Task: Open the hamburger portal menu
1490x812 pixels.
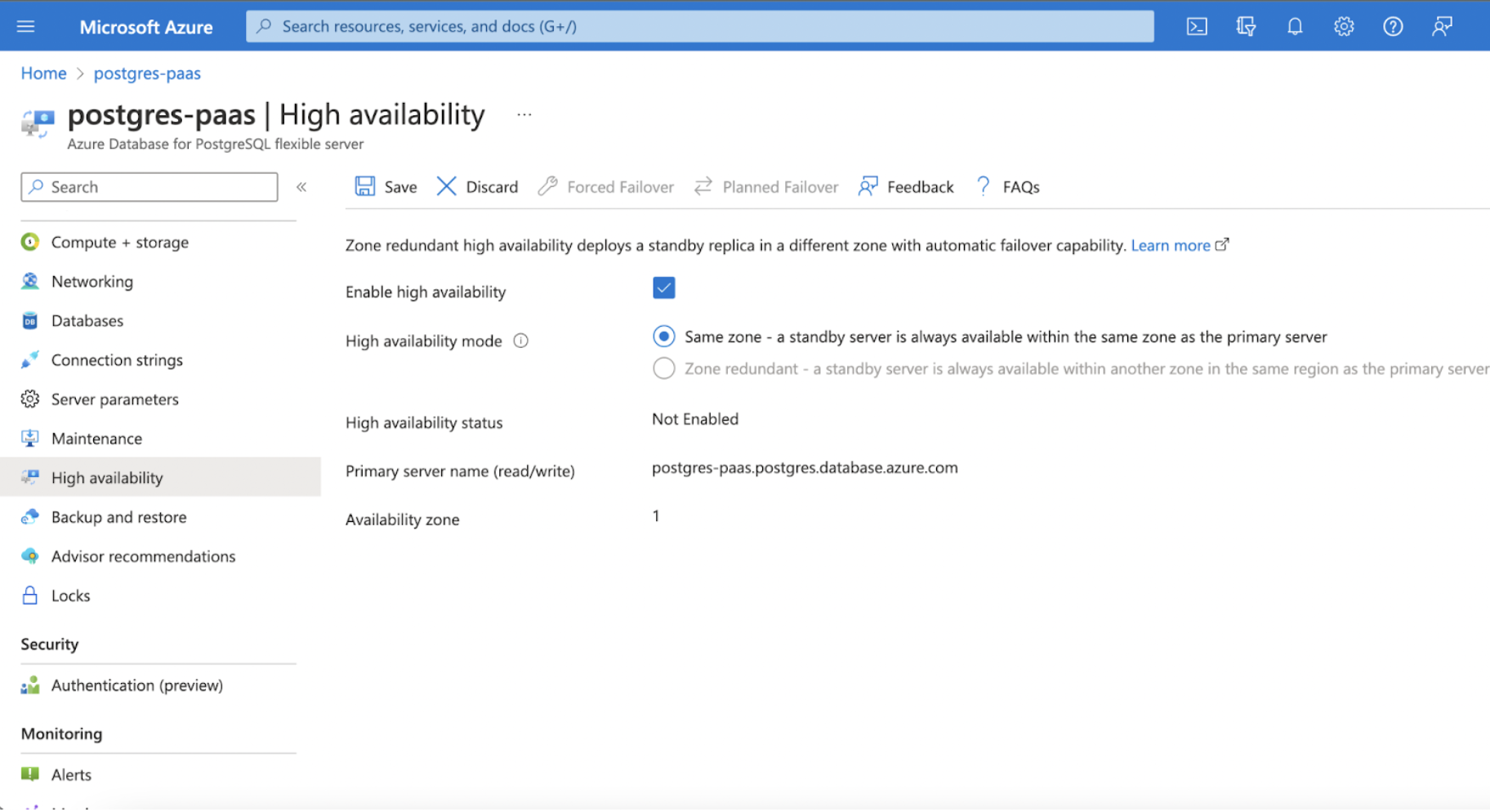Action: click(x=26, y=26)
